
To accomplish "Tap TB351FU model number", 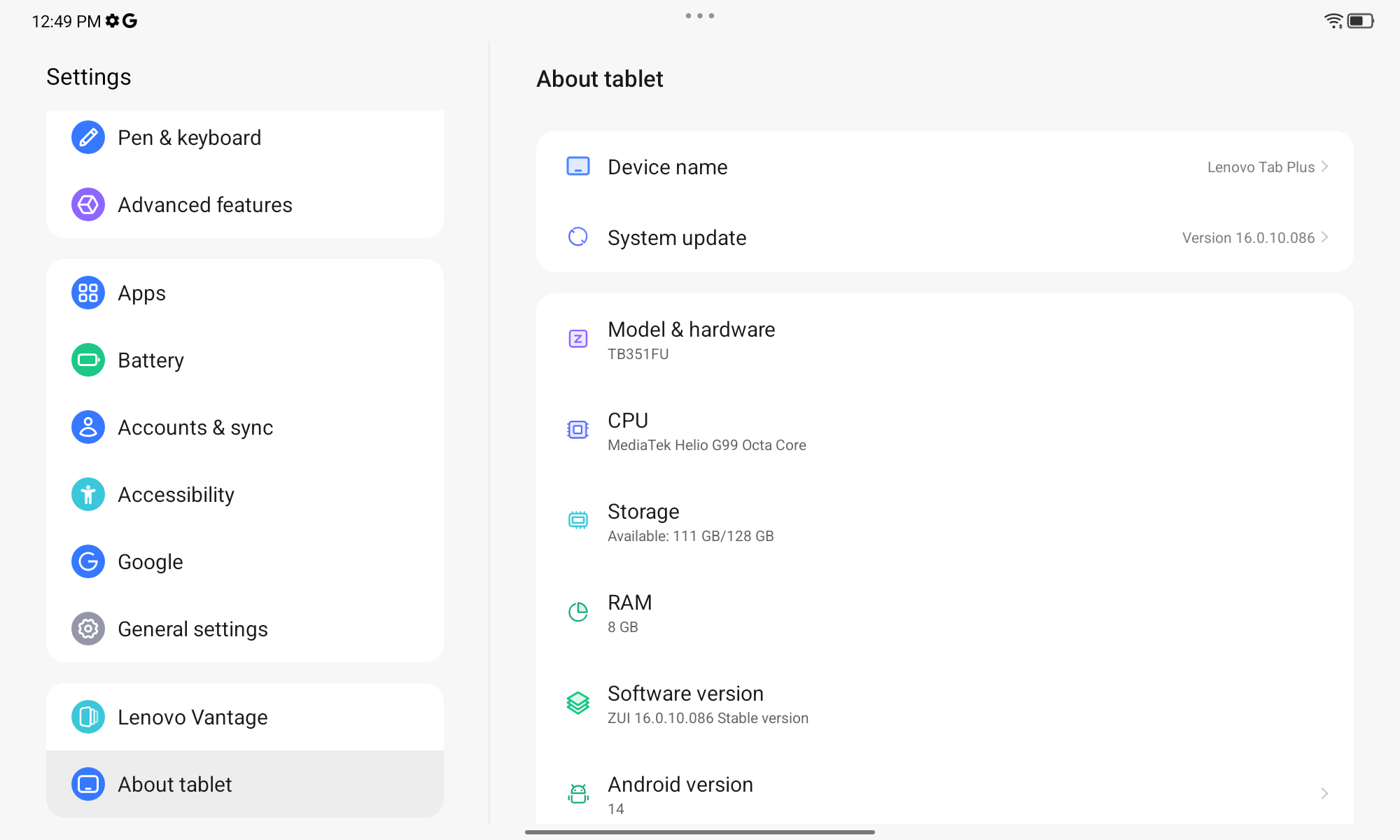I will [638, 354].
